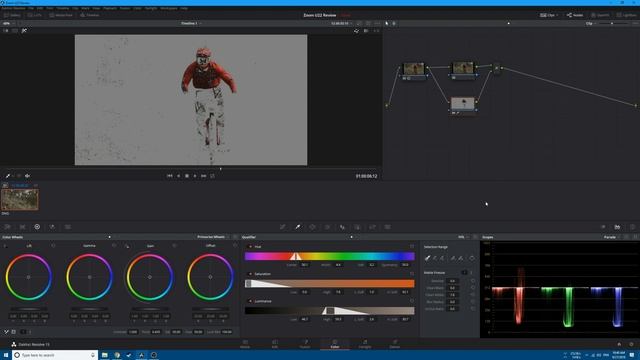
Task: Reset the Lift color wheel
Action: (x=53, y=246)
